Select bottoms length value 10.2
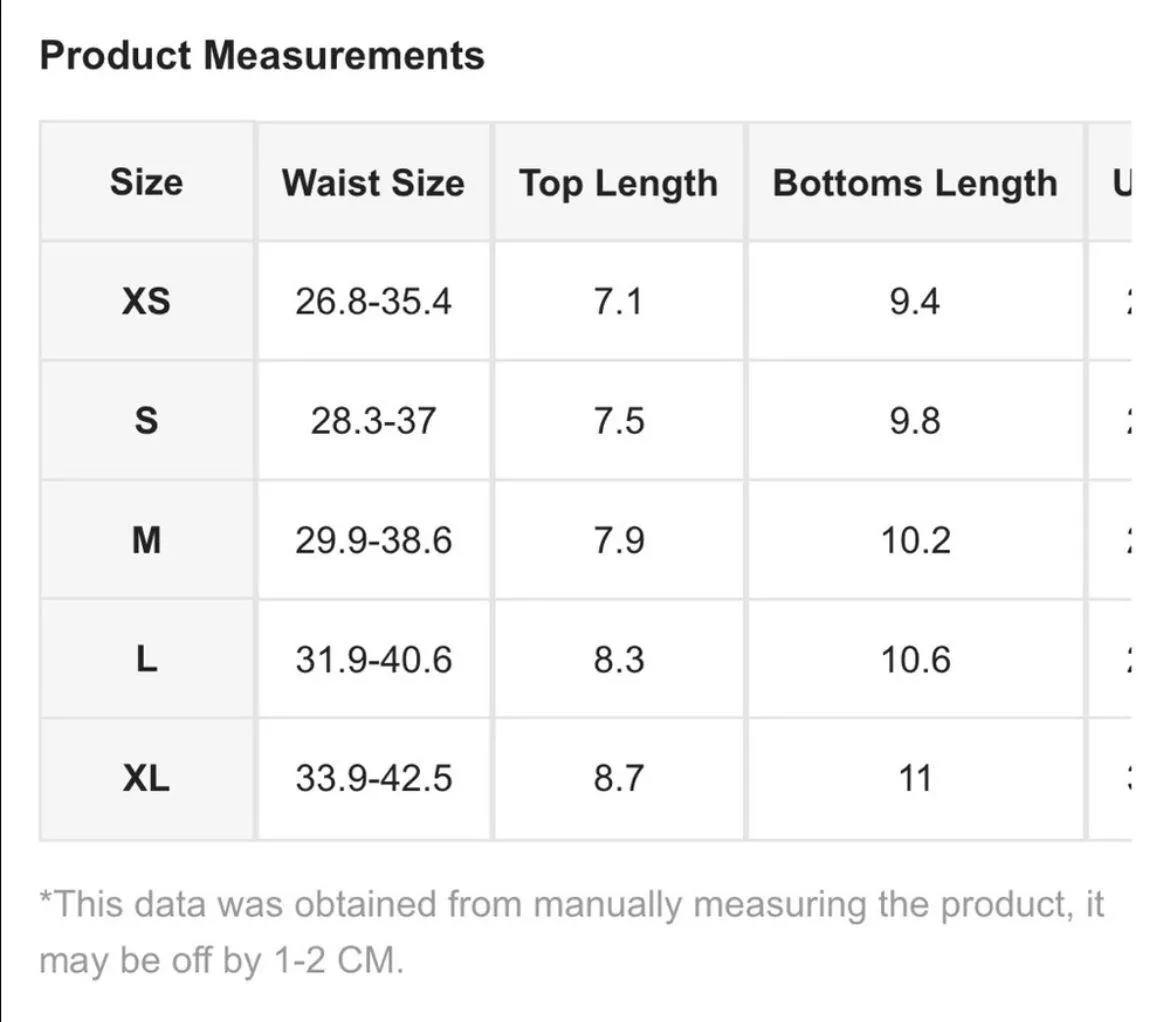The image size is (1164, 1022). click(x=915, y=540)
